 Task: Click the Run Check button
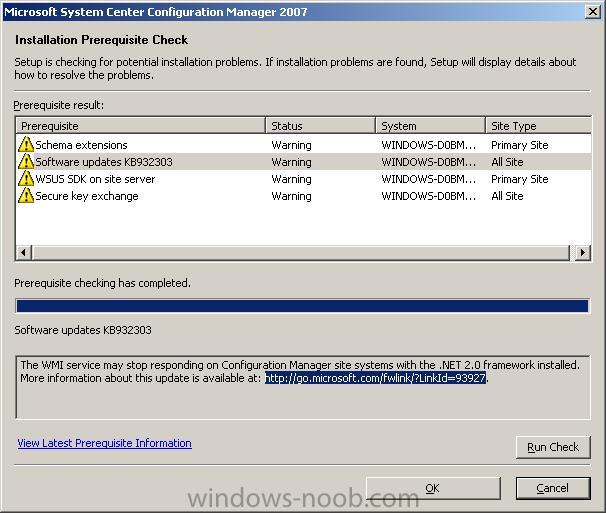pos(553,447)
